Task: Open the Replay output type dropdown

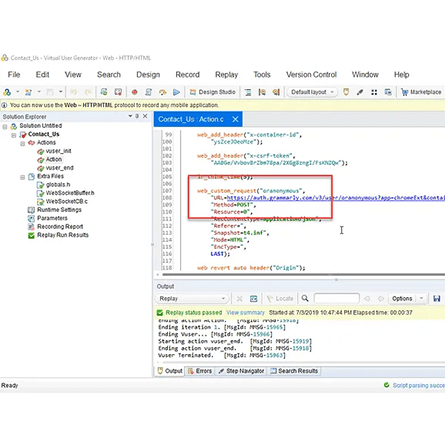Action: point(192,298)
